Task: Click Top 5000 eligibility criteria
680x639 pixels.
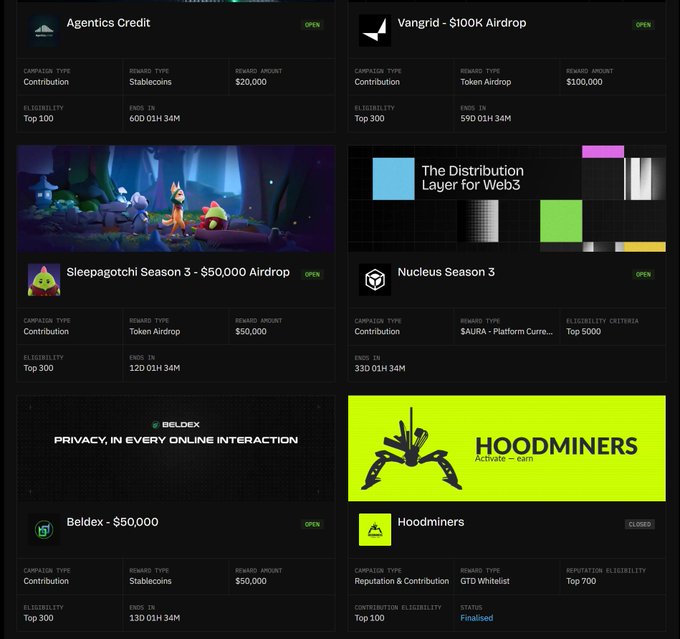Action: 583,331
